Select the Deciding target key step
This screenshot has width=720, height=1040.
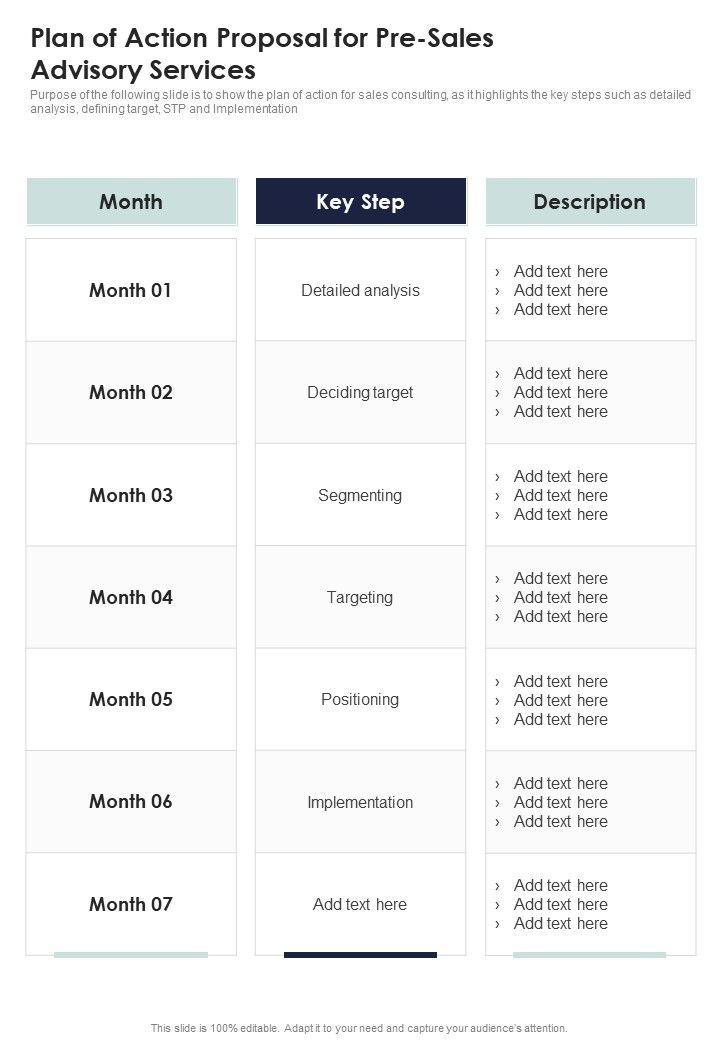click(x=360, y=393)
